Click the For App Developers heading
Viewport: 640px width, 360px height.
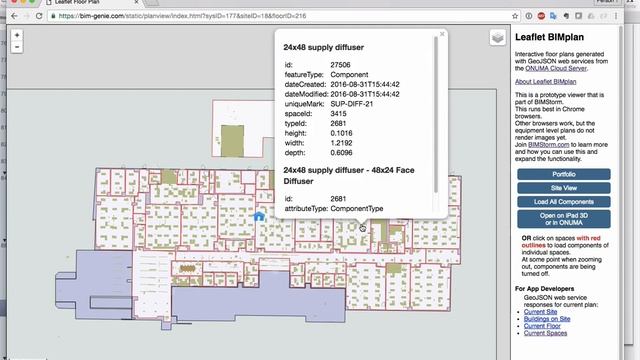tap(544, 289)
